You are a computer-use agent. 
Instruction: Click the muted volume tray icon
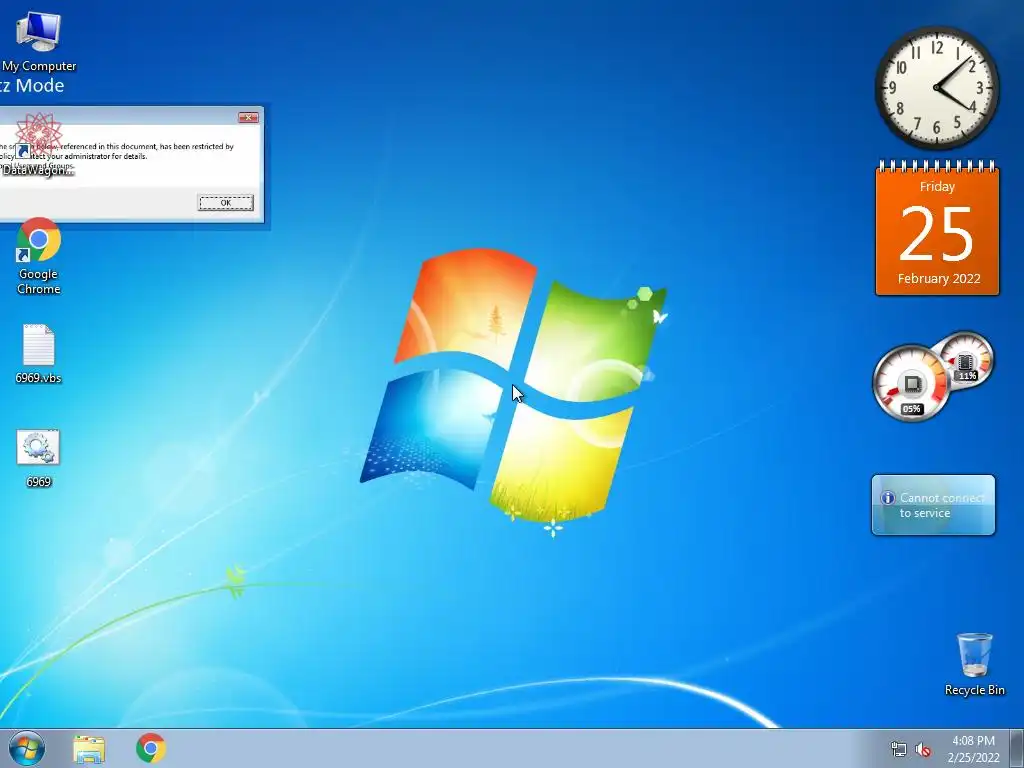tap(923, 749)
